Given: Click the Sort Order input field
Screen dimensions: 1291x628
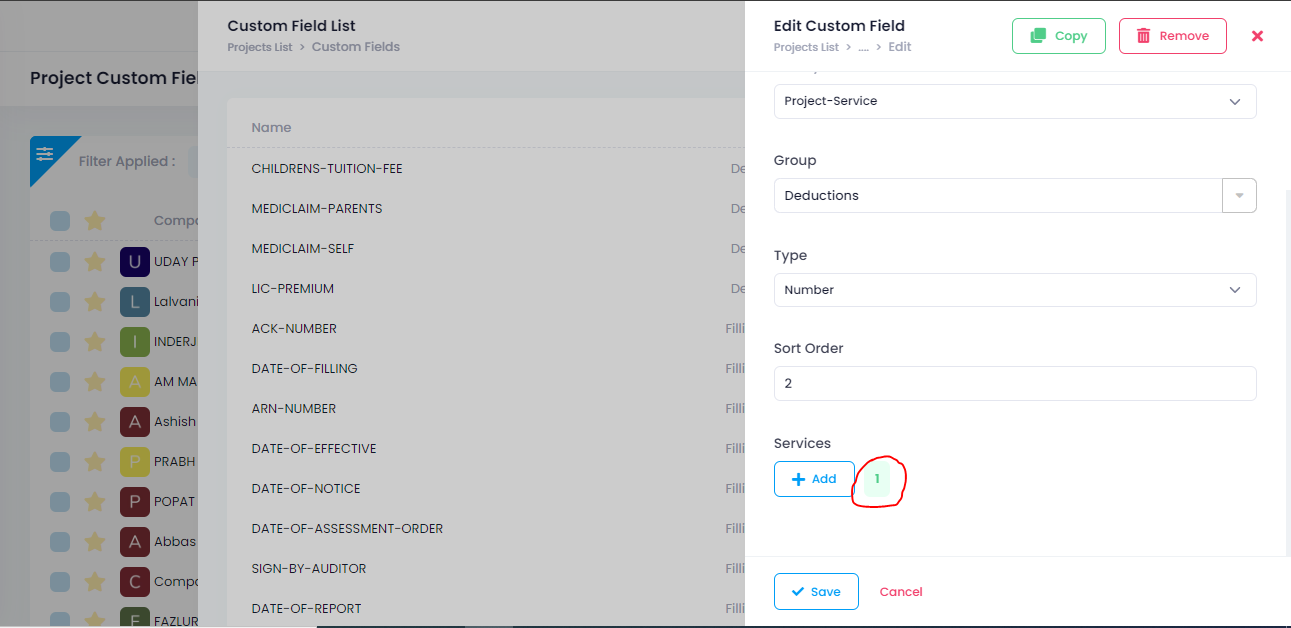Looking at the screenshot, I should point(1014,383).
